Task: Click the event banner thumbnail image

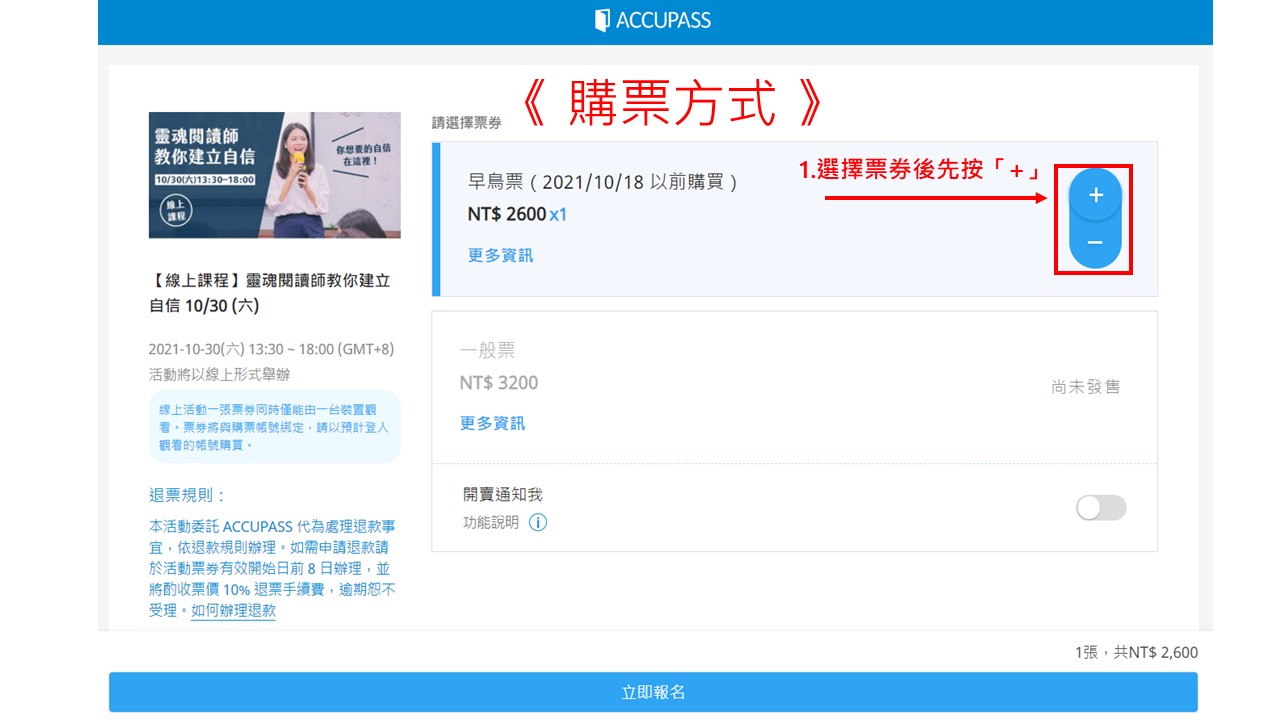Action: tap(274, 175)
